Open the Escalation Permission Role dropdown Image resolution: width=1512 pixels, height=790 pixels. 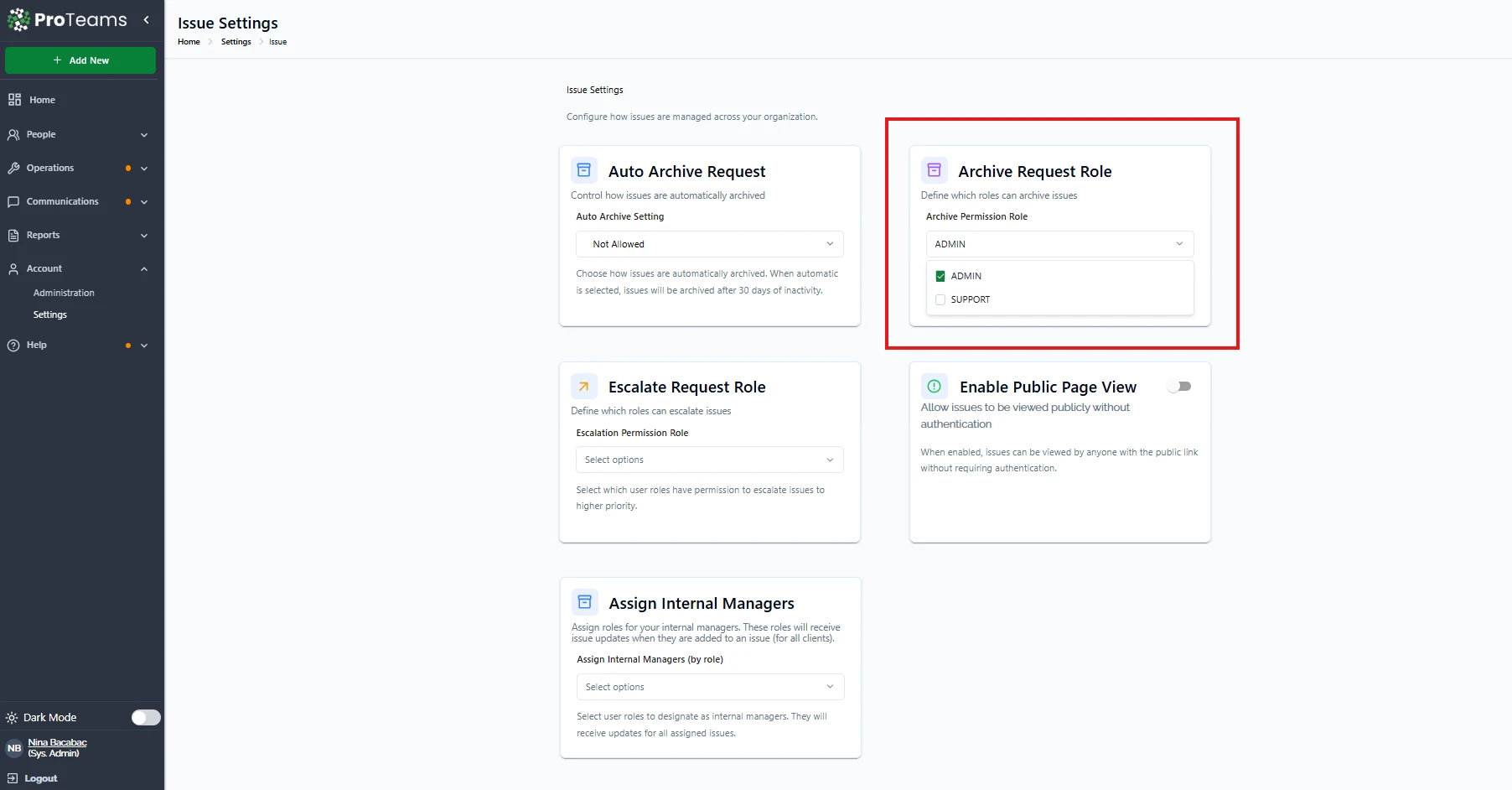(709, 460)
